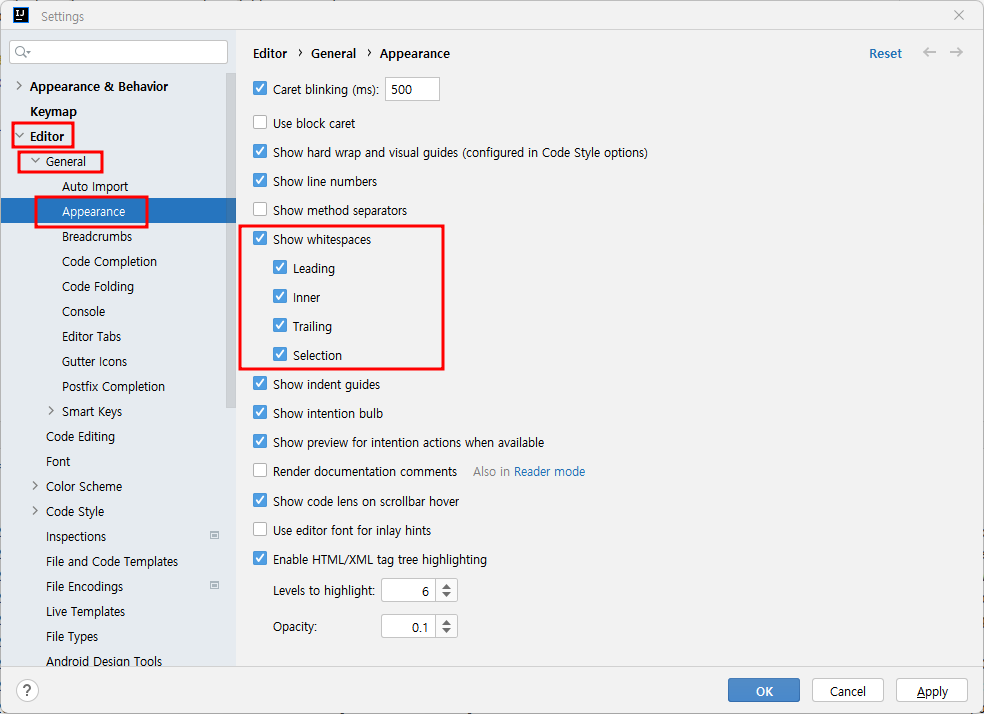Click the caret blinking ms field
This screenshot has height=714, width=984.
tap(412, 89)
